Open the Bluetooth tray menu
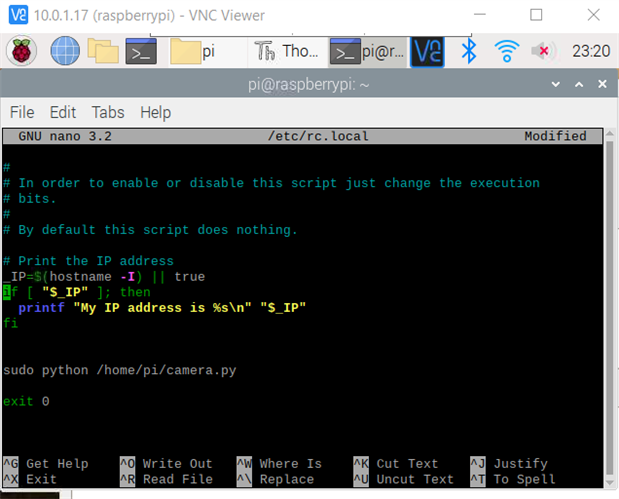This screenshot has height=499, width=619. (469, 51)
